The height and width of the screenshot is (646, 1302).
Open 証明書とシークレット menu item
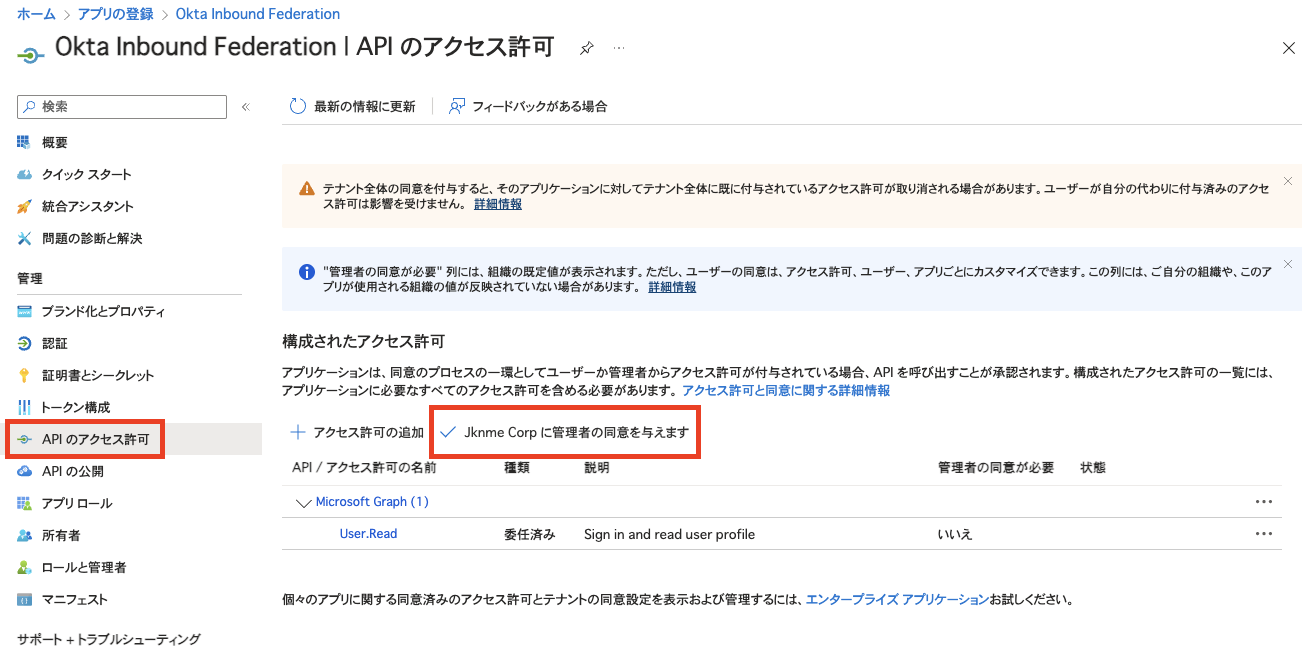pyautogui.click(x=97, y=375)
